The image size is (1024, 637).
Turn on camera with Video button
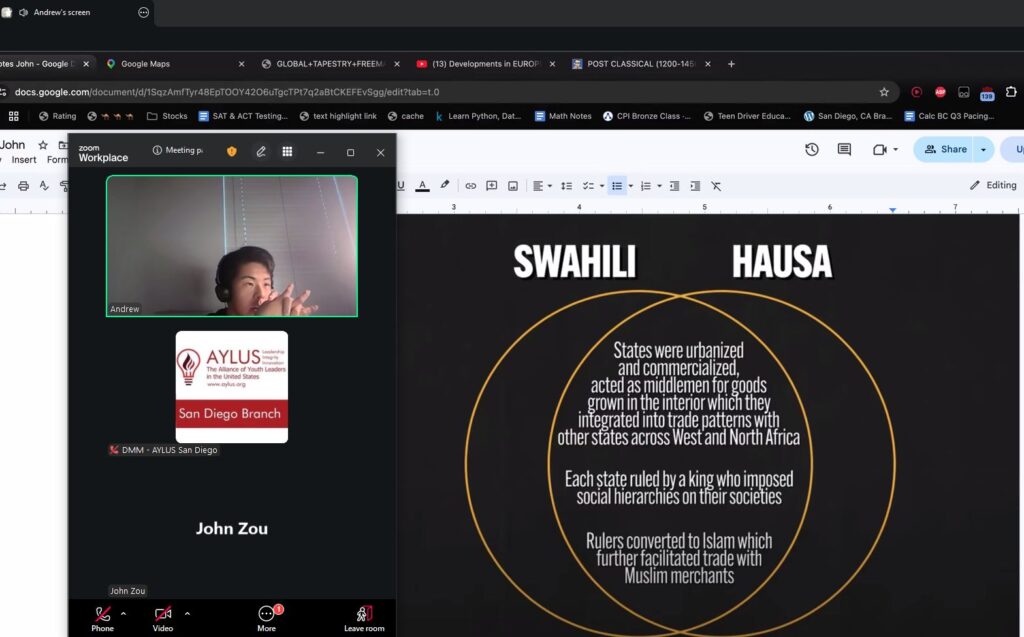point(162,618)
